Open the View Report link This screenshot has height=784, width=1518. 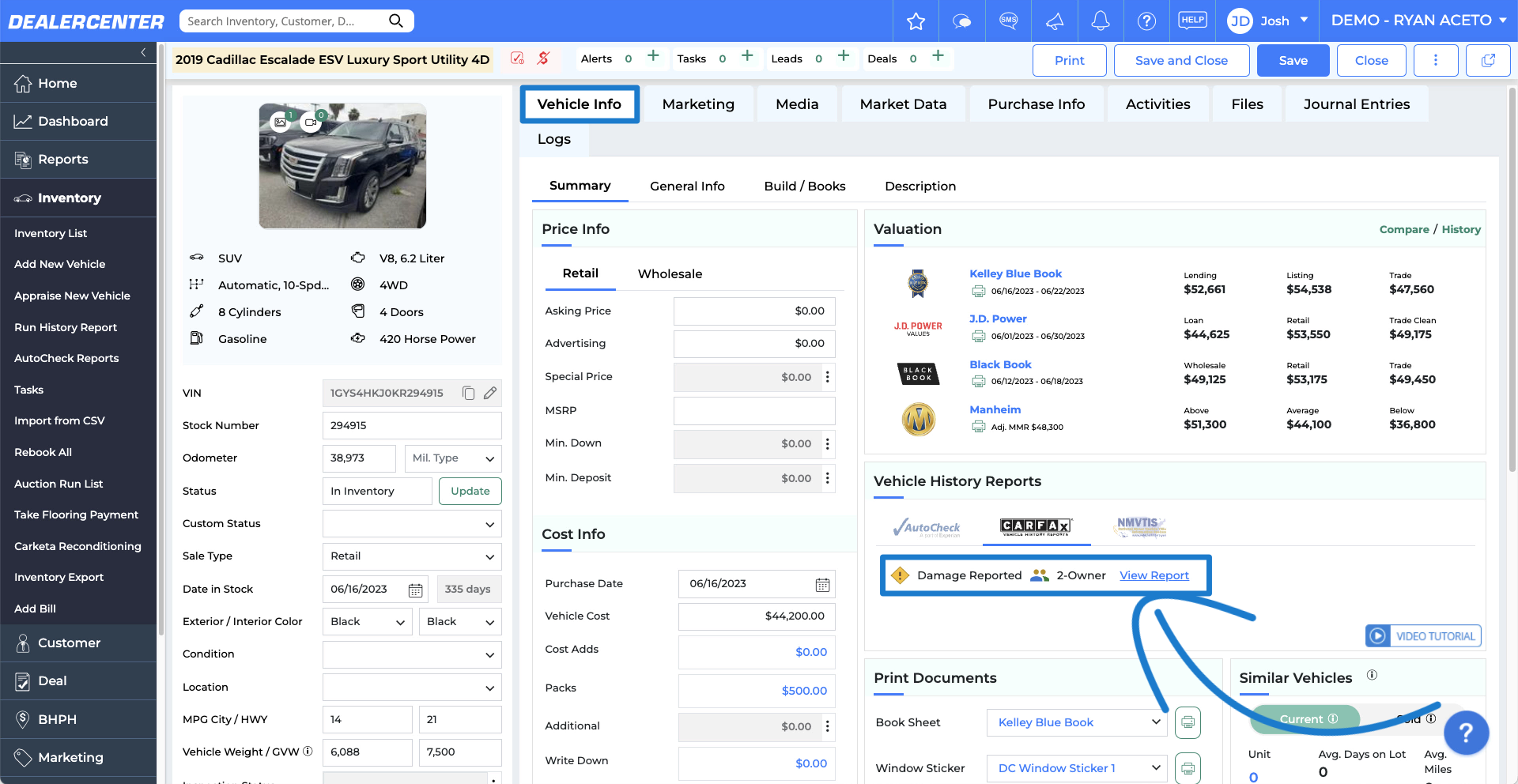click(1154, 575)
